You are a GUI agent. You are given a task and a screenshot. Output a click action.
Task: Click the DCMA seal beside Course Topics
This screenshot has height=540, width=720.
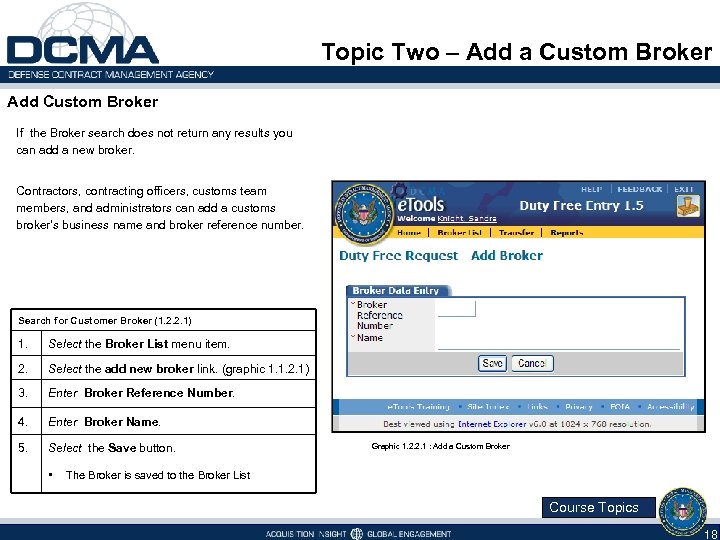coord(683,511)
